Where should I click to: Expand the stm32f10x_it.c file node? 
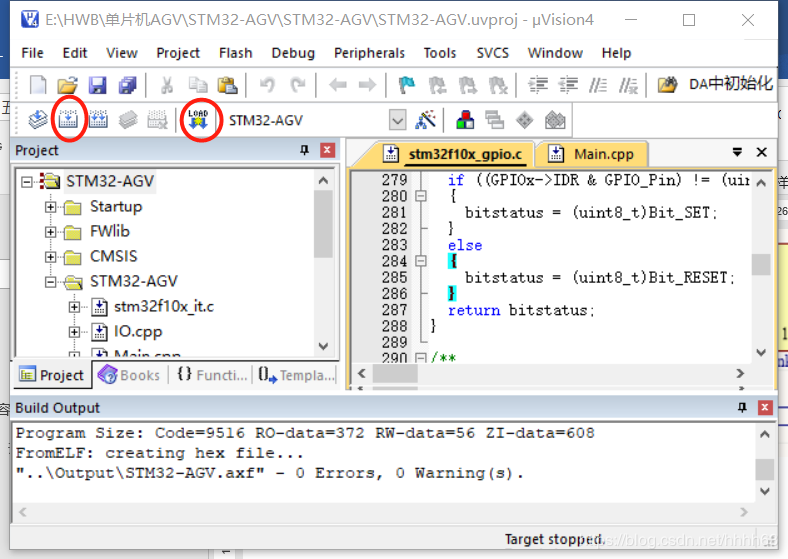click(74, 307)
